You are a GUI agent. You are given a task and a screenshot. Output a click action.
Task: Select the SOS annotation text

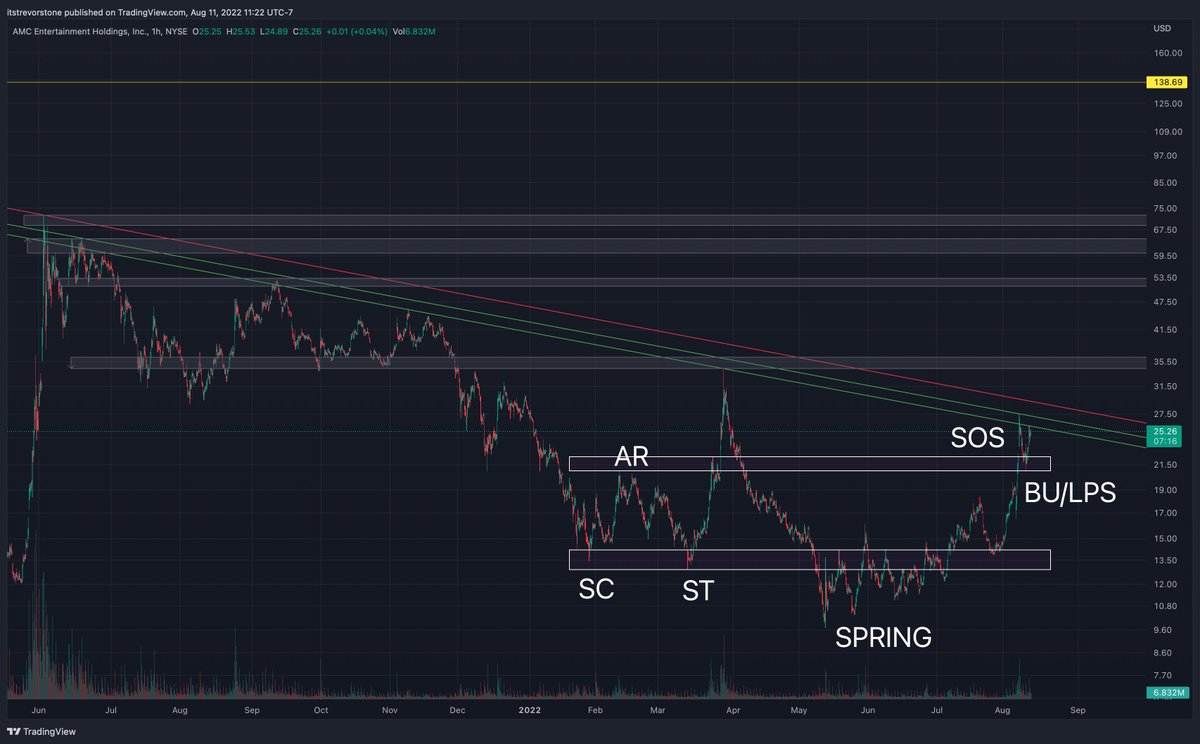[977, 437]
